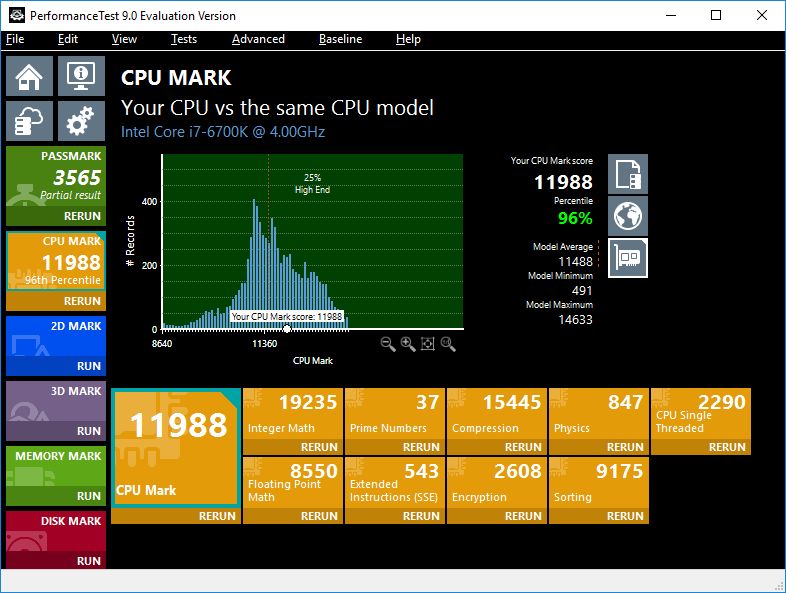Rerun the Floating Point Math test

click(293, 516)
